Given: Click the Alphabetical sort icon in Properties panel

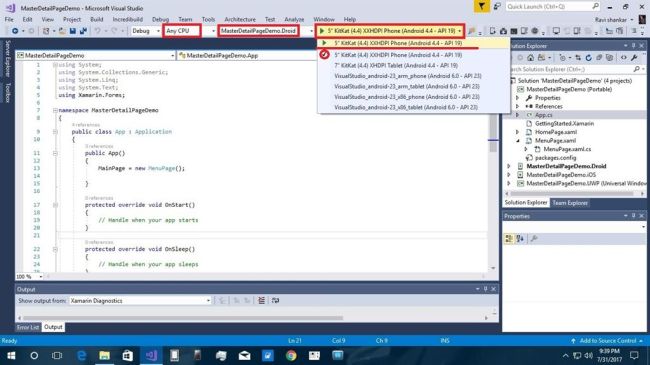Looking at the screenshot, I should [x=520, y=238].
